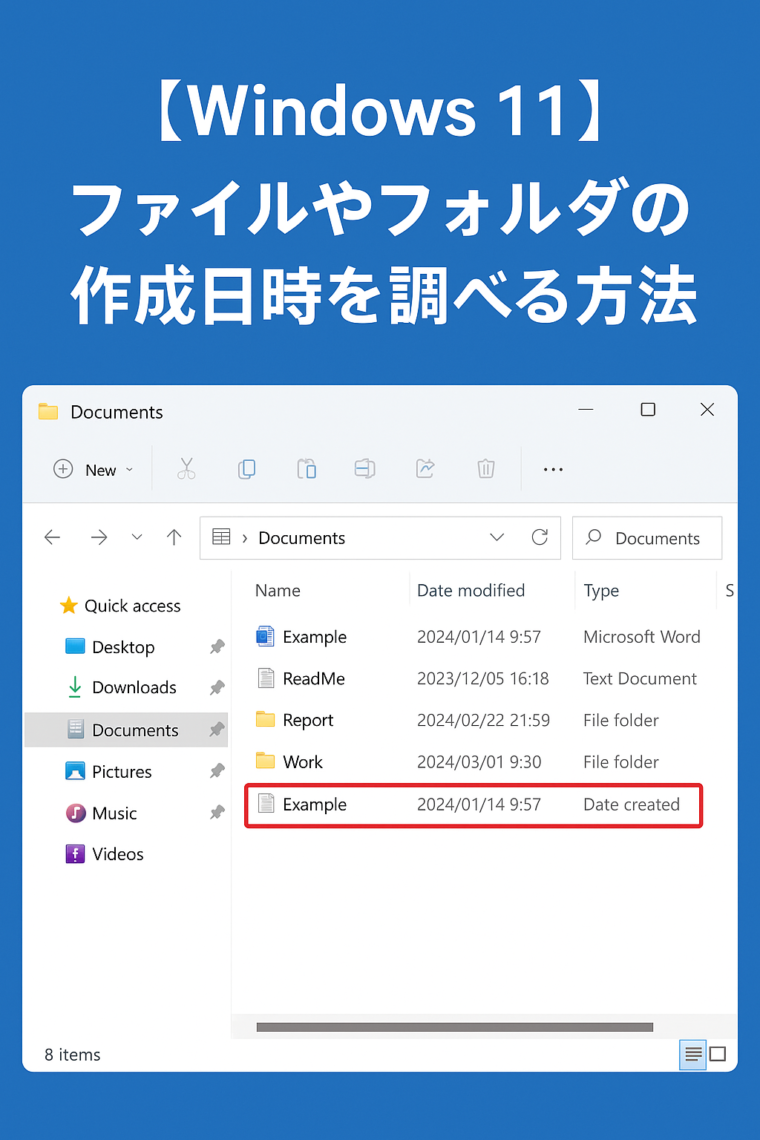Click the Delete trash can icon
Viewport: 760px width, 1140px height.
[x=485, y=469]
